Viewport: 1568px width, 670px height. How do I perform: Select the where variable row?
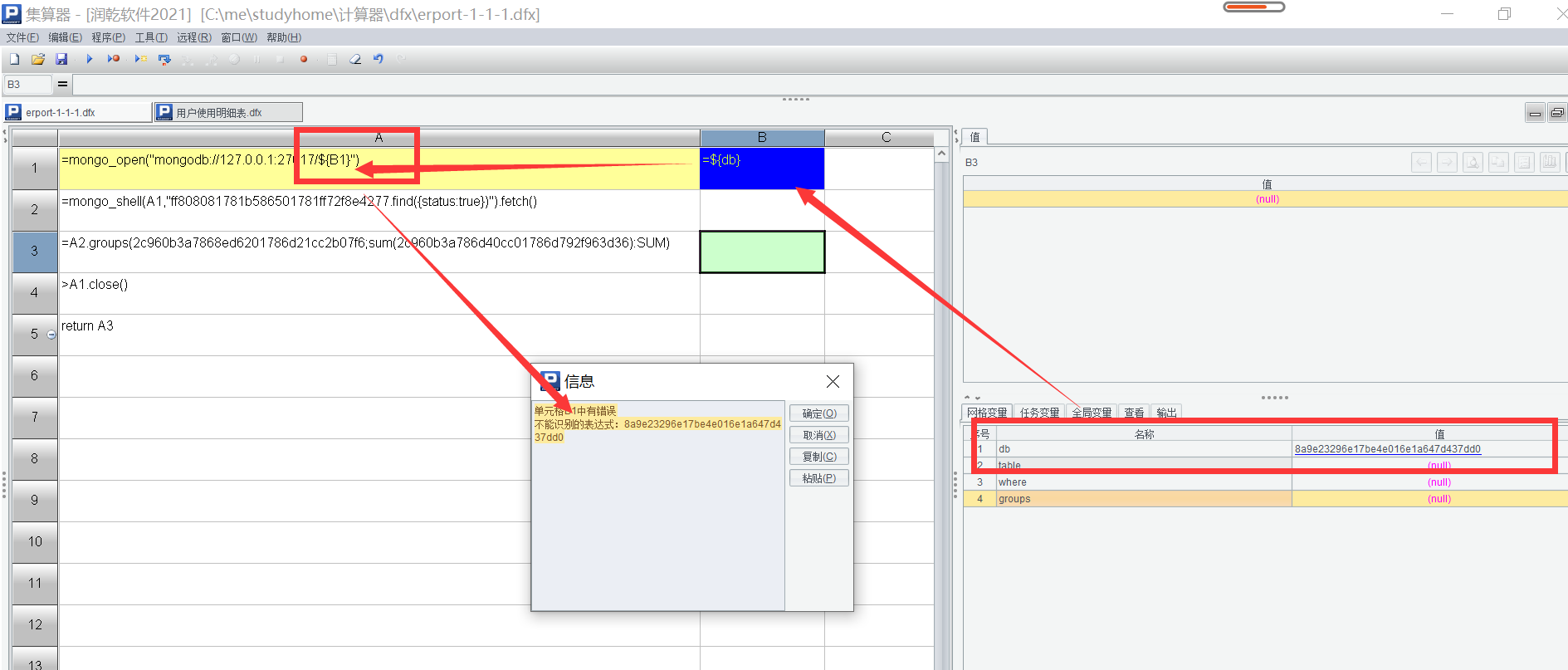tap(1265, 482)
